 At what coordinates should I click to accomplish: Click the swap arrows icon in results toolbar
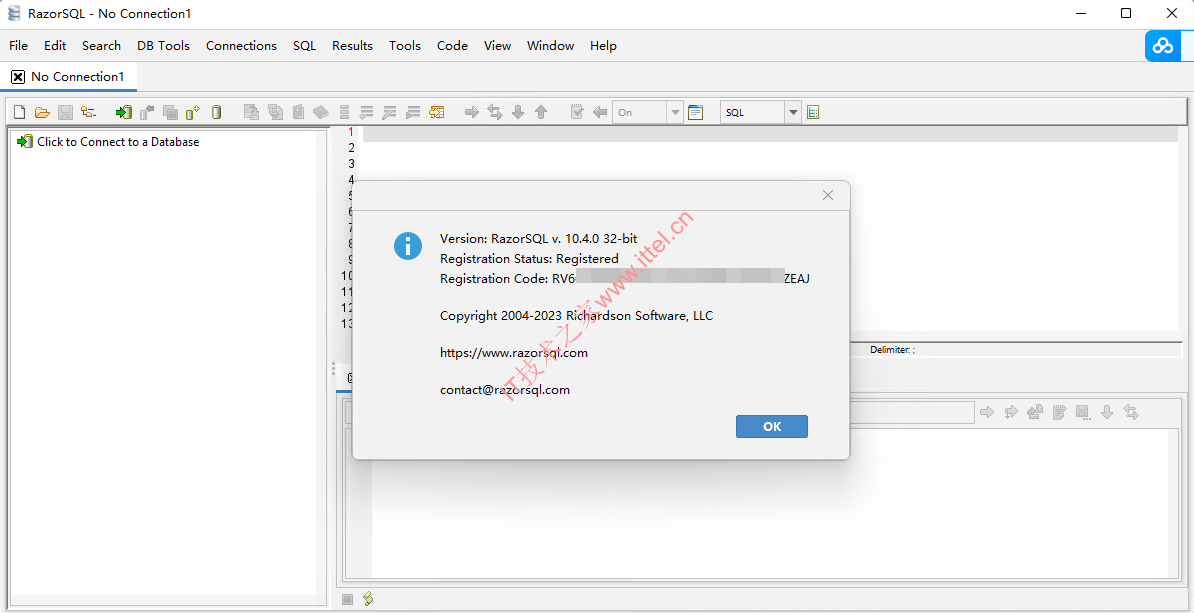point(1131,412)
